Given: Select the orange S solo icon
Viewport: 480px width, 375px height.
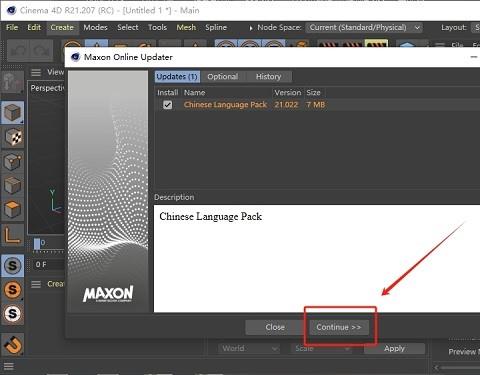Looking at the screenshot, I should click(x=13, y=289).
